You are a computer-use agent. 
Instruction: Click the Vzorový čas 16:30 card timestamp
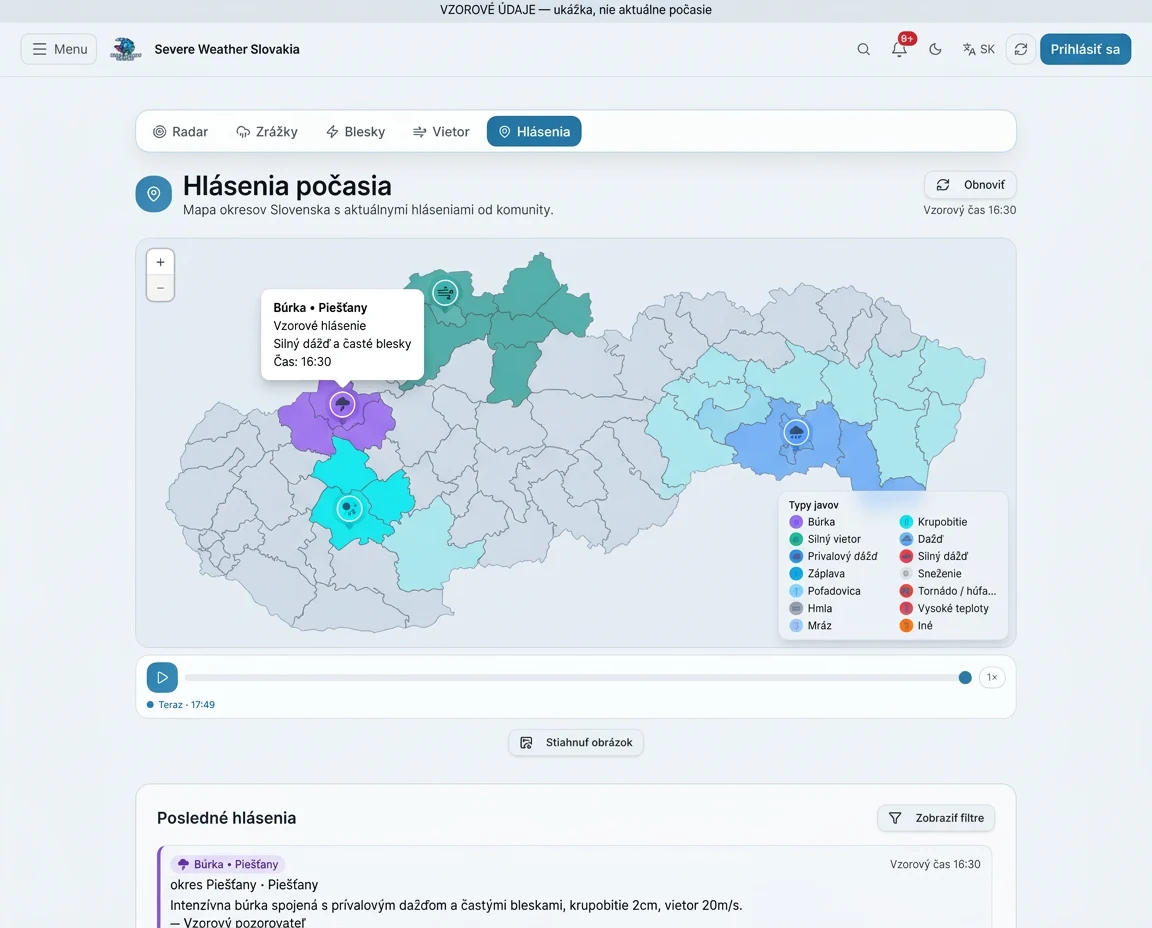point(935,864)
